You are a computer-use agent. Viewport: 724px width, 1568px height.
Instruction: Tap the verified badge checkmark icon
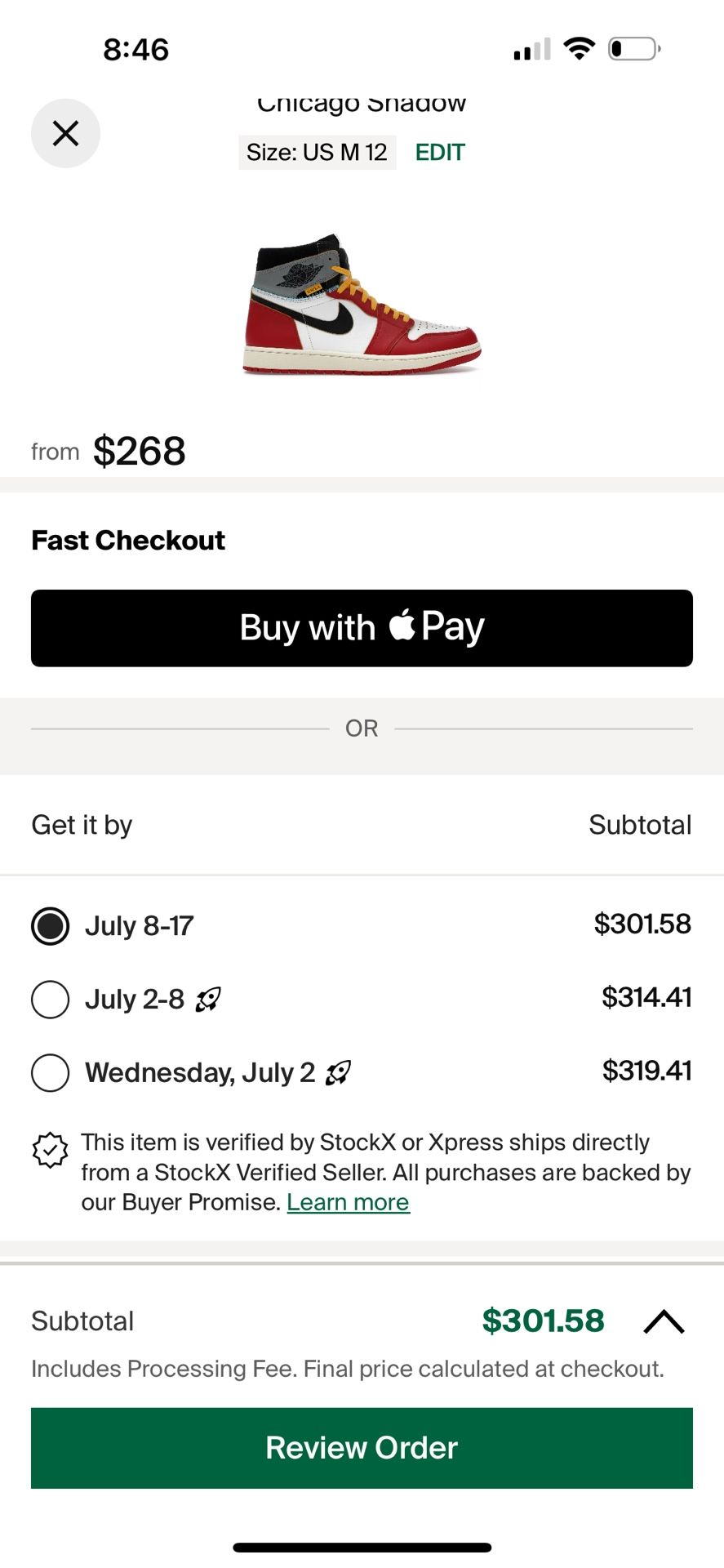click(x=50, y=1150)
